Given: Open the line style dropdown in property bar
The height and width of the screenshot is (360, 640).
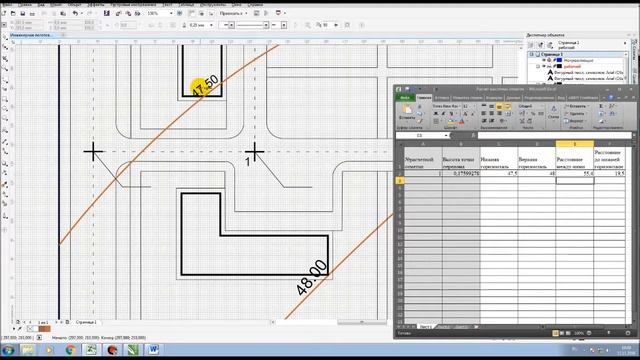Looking at the screenshot, I should 266,25.
